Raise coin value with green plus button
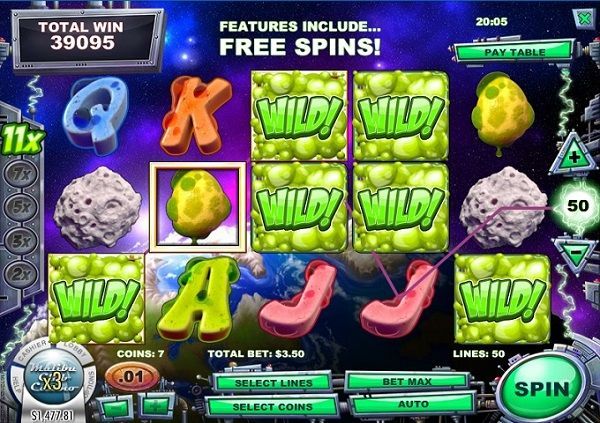600x423 pixels. (156, 406)
